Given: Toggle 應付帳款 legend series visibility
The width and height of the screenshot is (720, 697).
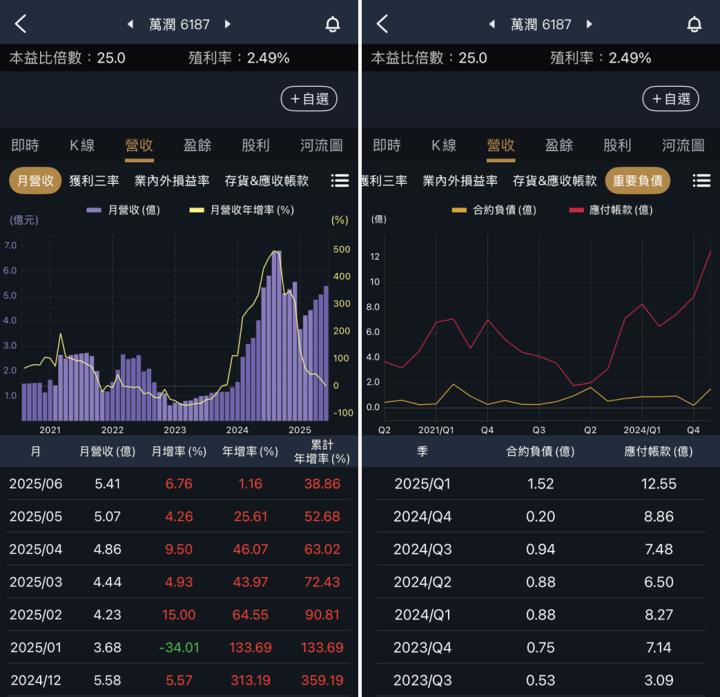Looking at the screenshot, I should coord(610,210).
